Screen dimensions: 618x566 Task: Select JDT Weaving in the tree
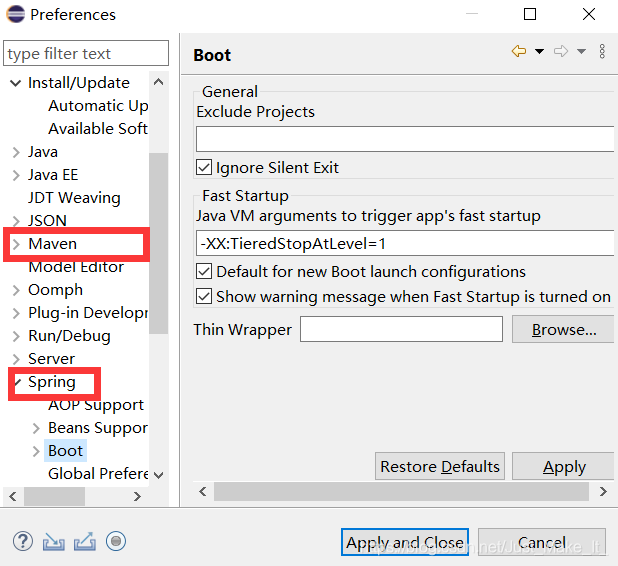click(x=74, y=197)
